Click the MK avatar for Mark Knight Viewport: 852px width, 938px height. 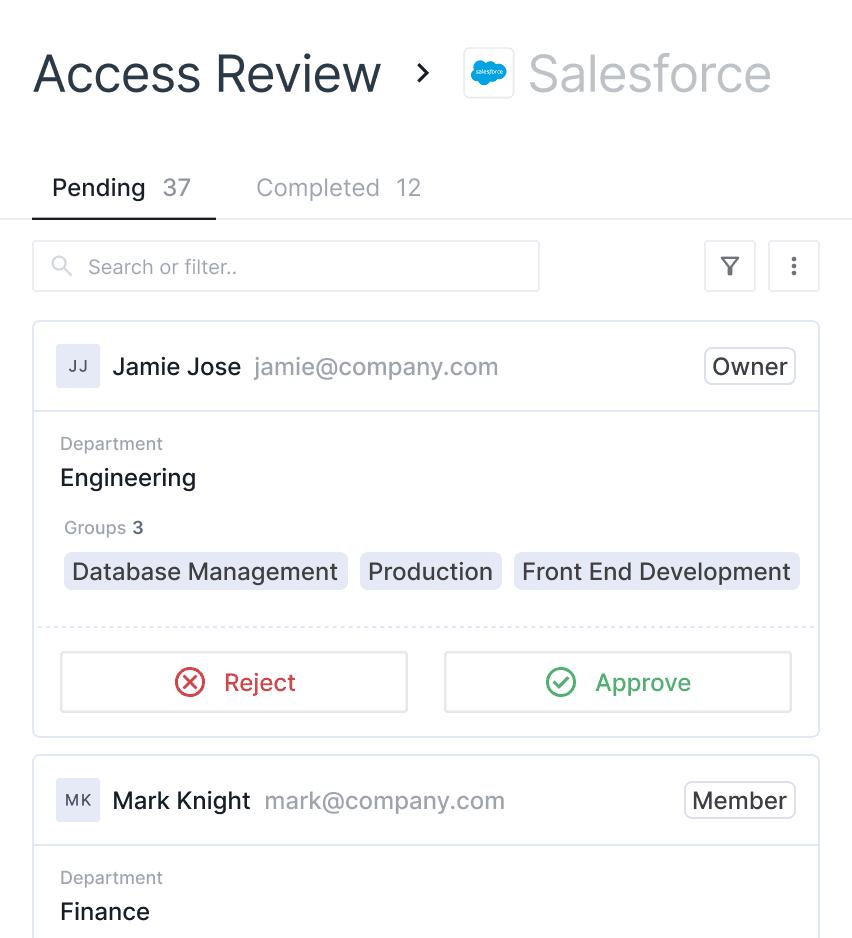point(78,800)
